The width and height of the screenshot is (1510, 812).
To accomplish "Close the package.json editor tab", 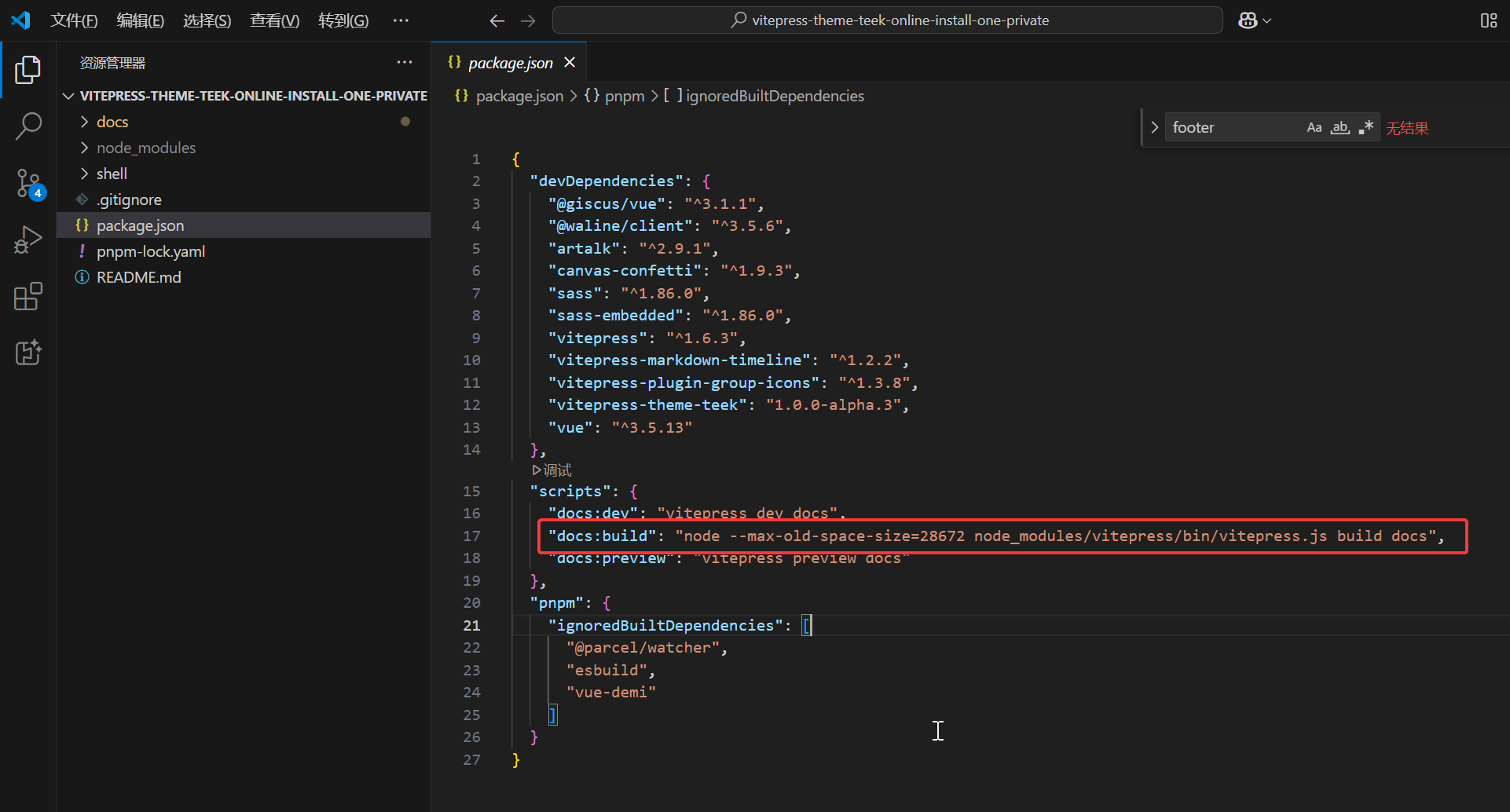I will point(570,62).
